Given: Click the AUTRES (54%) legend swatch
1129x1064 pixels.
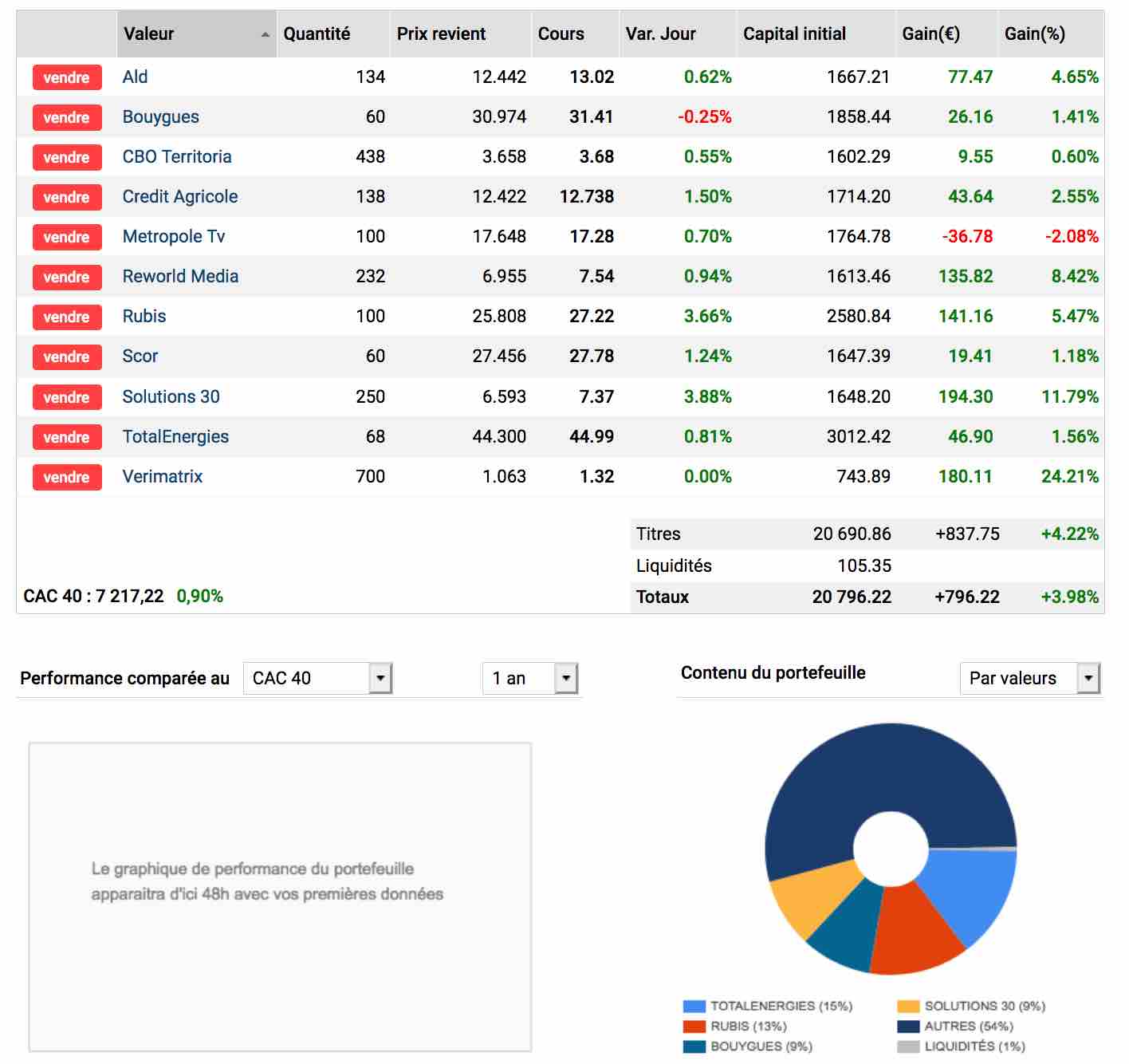Looking at the screenshot, I should (x=908, y=1027).
